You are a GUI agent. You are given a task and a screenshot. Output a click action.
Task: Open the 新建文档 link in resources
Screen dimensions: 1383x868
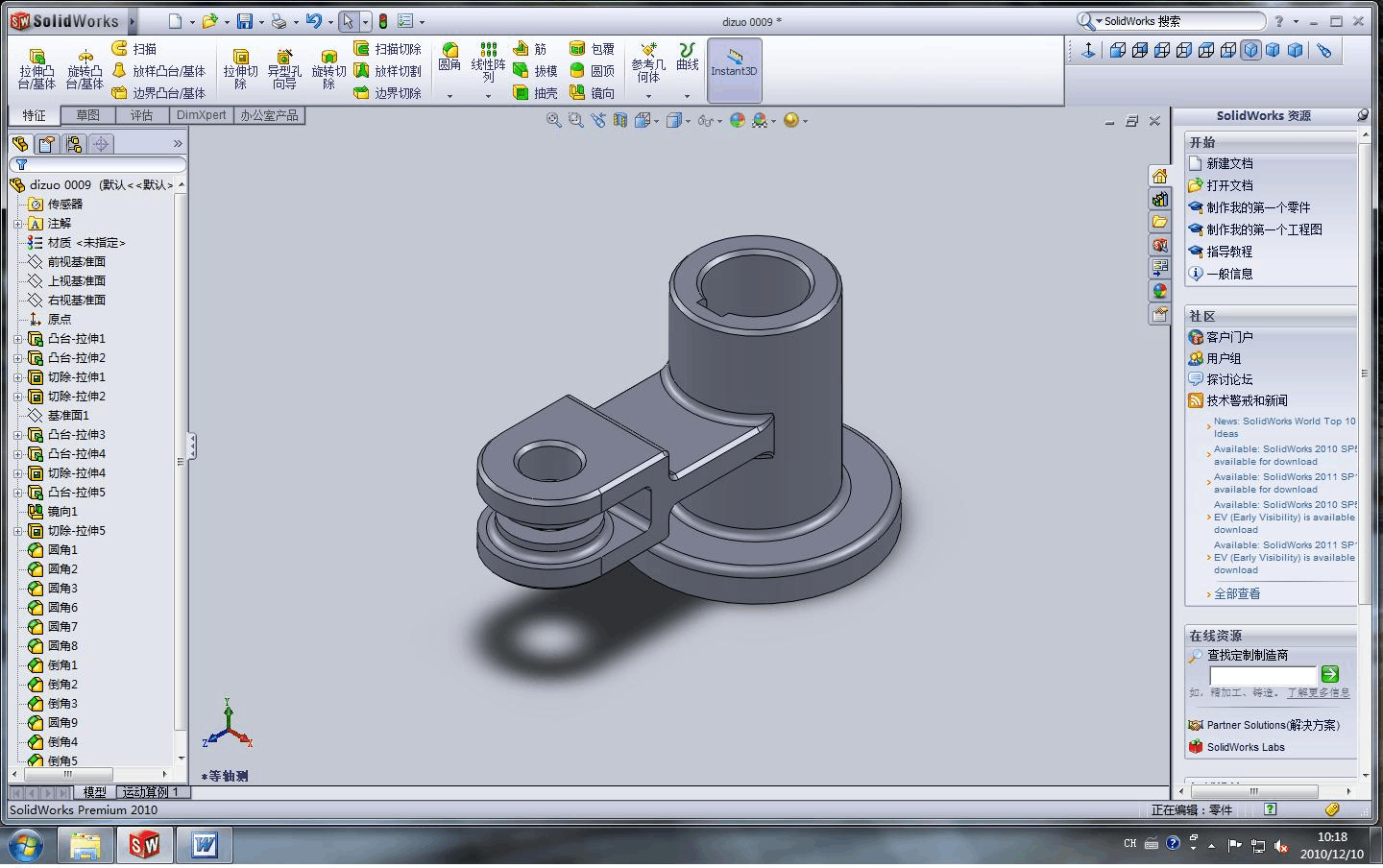pos(1229,163)
